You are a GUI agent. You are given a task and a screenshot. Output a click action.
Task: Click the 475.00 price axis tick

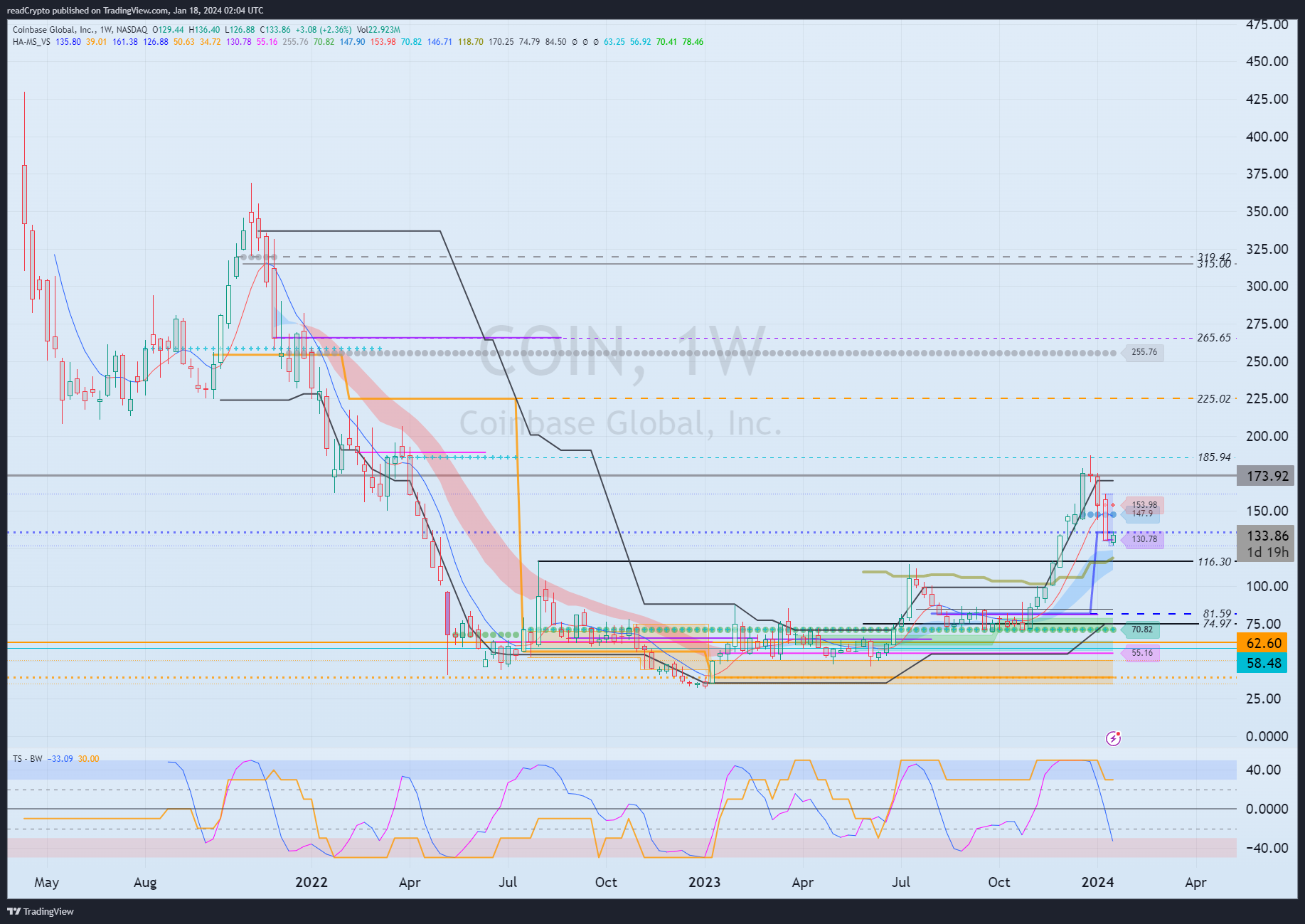click(x=1267, y=25)
